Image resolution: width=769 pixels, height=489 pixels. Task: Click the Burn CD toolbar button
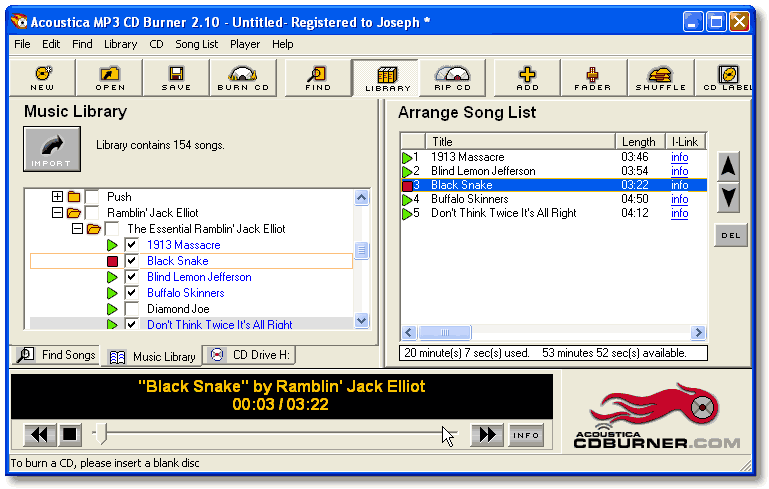(x=243, y=77)
